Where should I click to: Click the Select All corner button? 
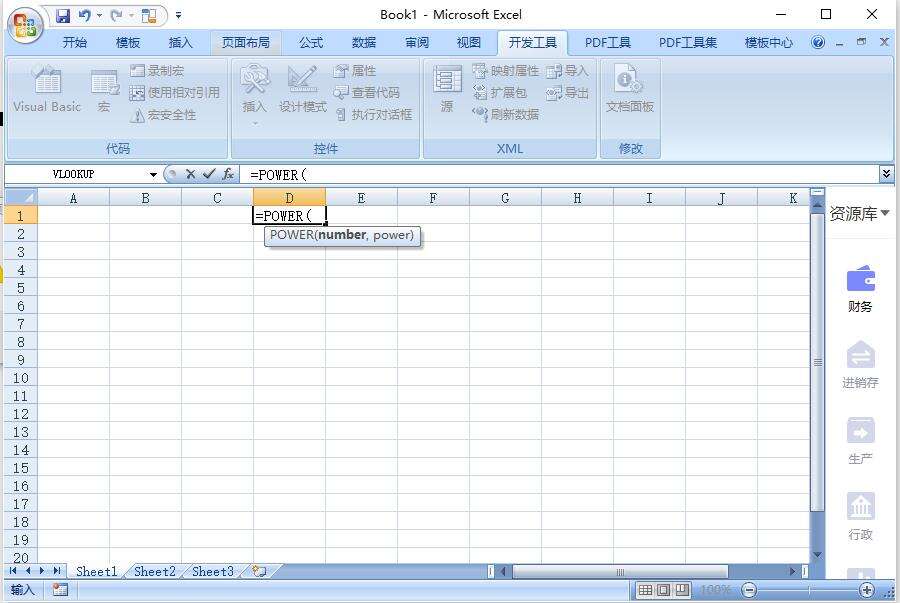pyautogui.click(x=20, y=197)
